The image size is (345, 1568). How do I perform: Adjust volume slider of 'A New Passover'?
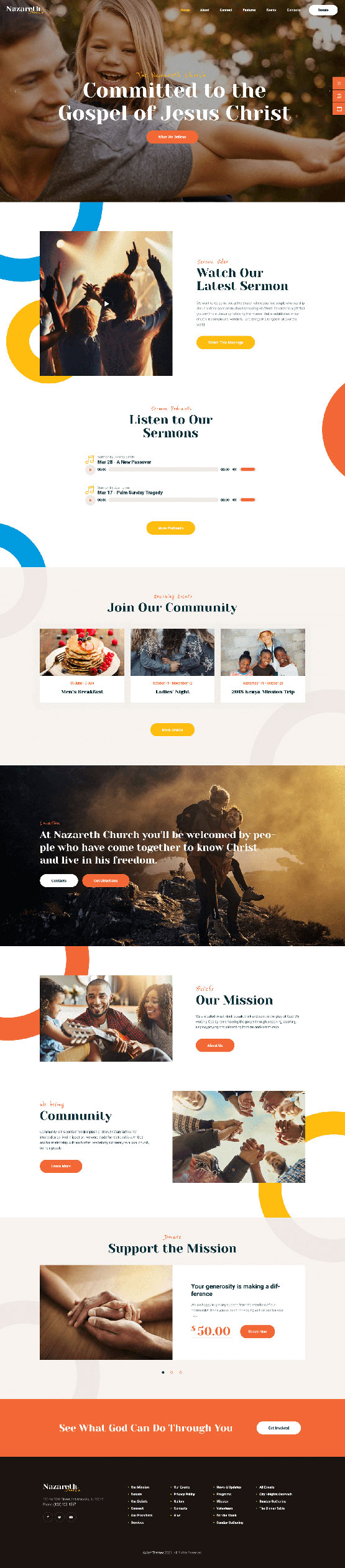(x=248, y=470)
